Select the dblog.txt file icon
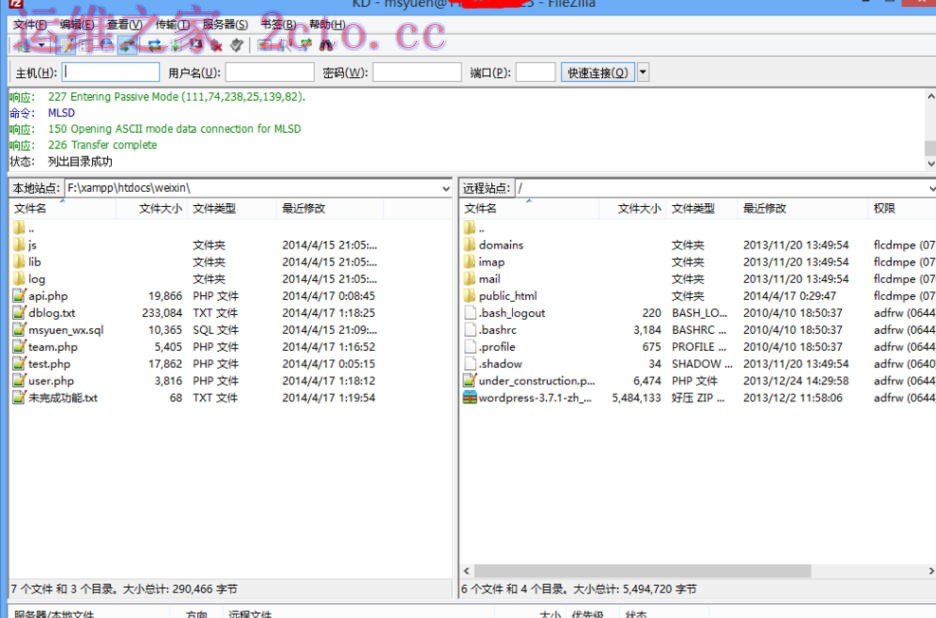936x618 pixels. (19, 312)
